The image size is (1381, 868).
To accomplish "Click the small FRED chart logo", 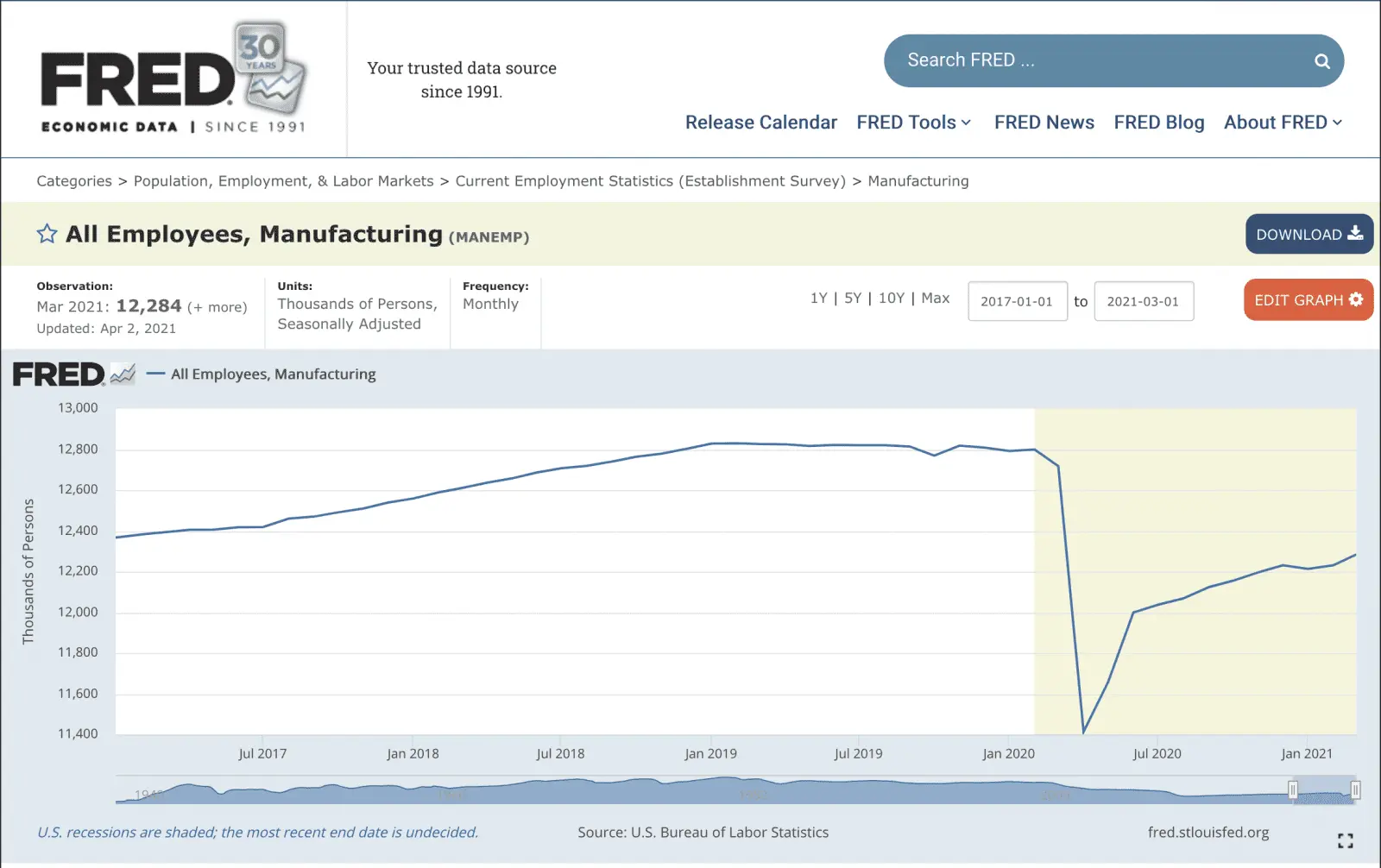I will 73,374.
